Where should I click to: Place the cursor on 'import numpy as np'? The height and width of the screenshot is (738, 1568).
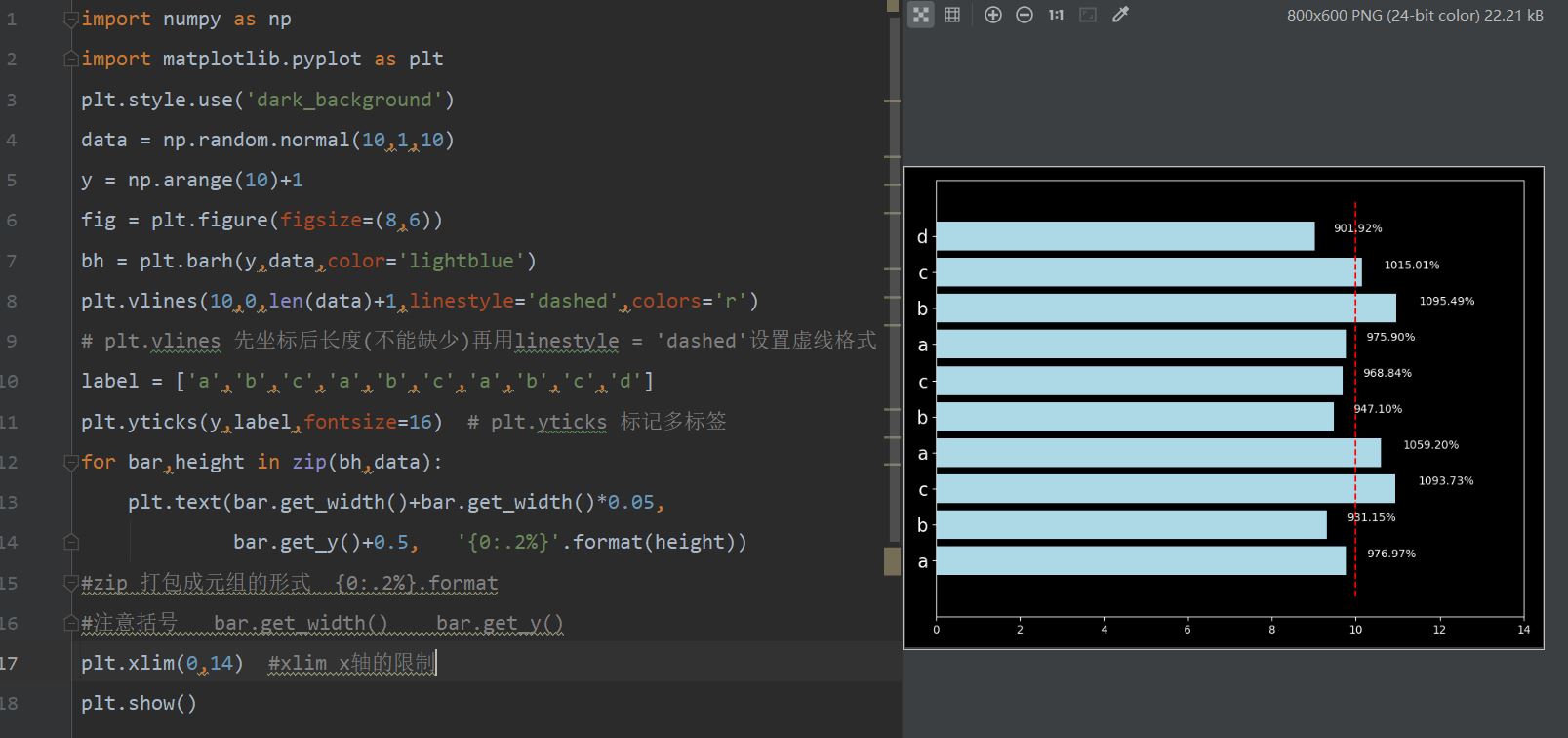(186, 19)
